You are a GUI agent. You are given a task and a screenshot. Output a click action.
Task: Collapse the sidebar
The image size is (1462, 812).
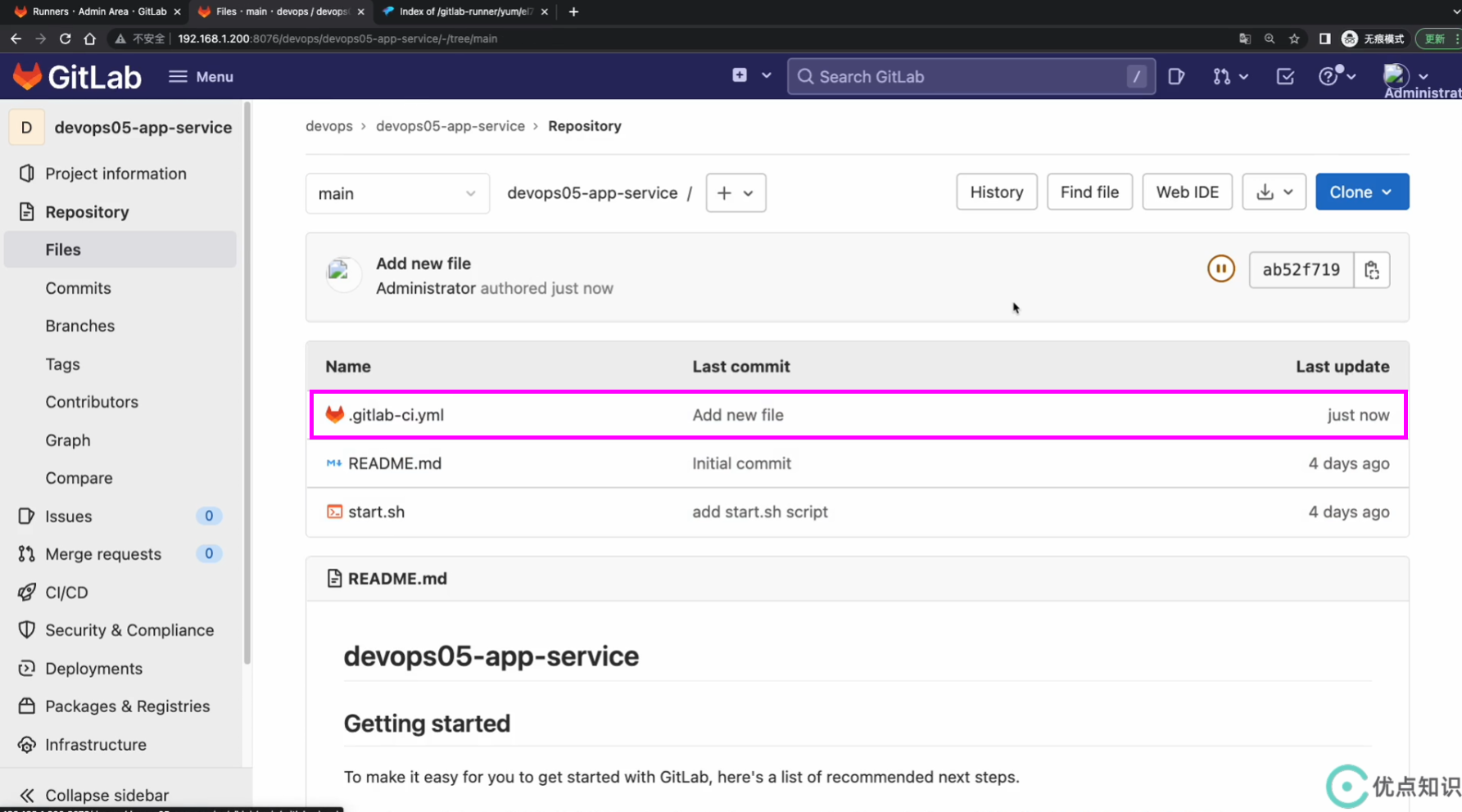coord(93,795)
